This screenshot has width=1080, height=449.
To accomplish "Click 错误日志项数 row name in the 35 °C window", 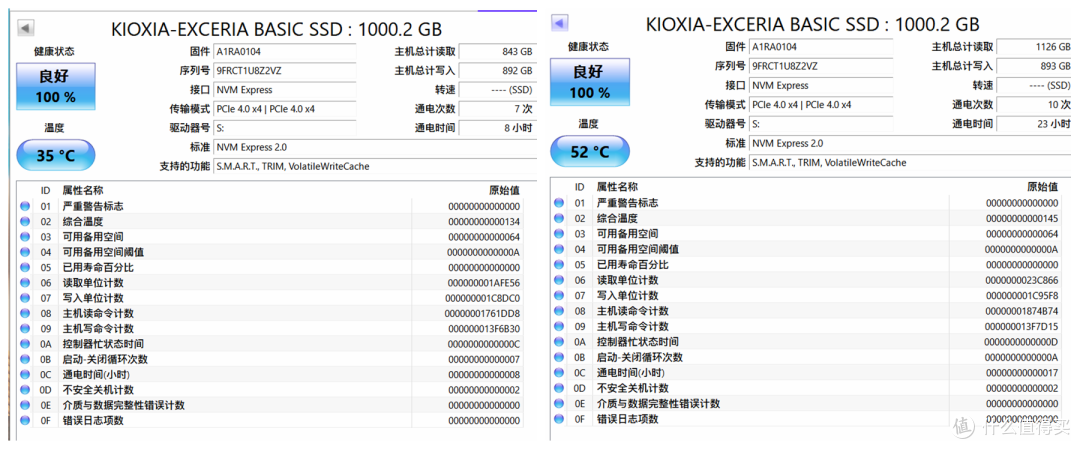I will click(93, 420).
